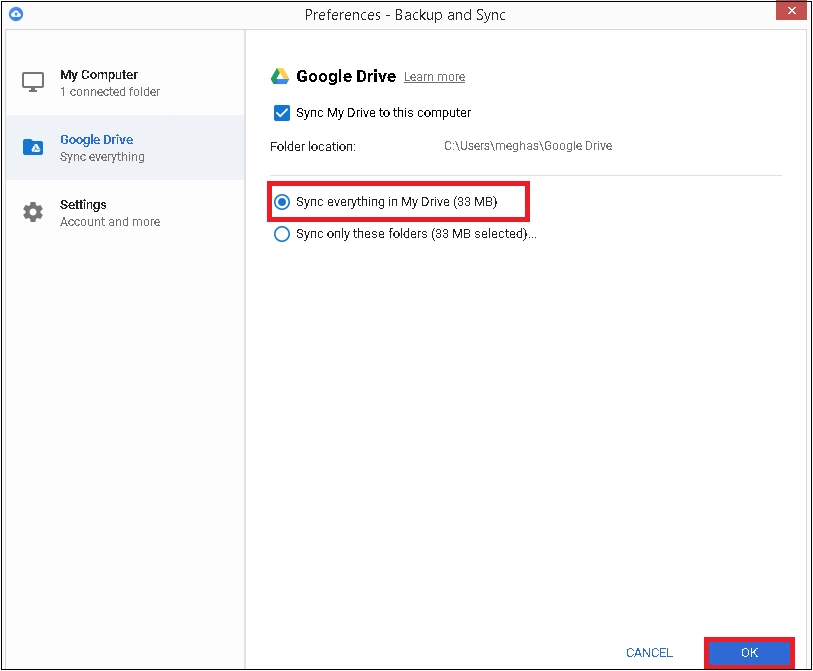Click the Google Drive folder icon in sidebar
813x671 pixels.
click(x=33, y=147)
